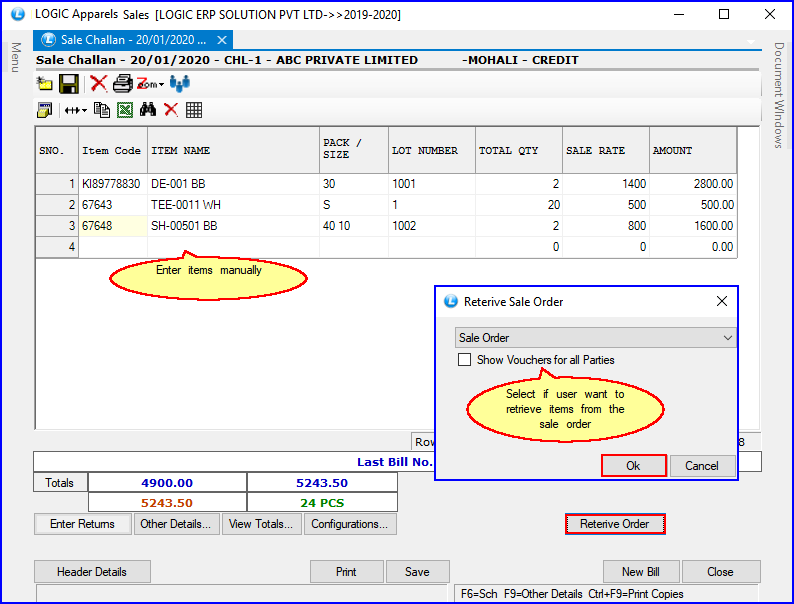The width and height of the screenshot is (794, 604).
Task: Click the Header Details button
Action: (92, 572)
